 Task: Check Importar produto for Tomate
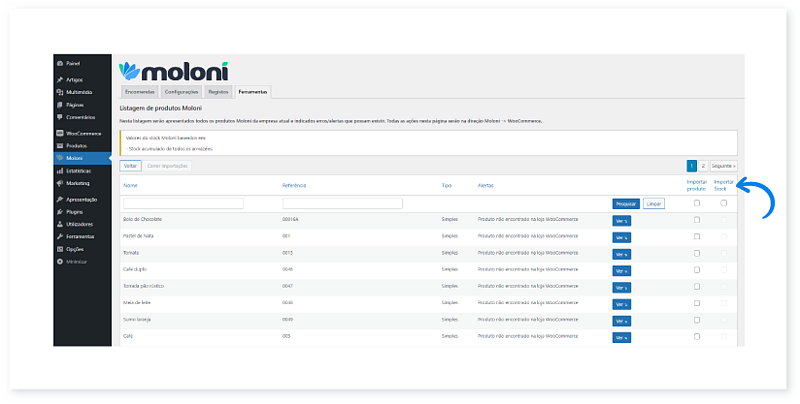697,253
